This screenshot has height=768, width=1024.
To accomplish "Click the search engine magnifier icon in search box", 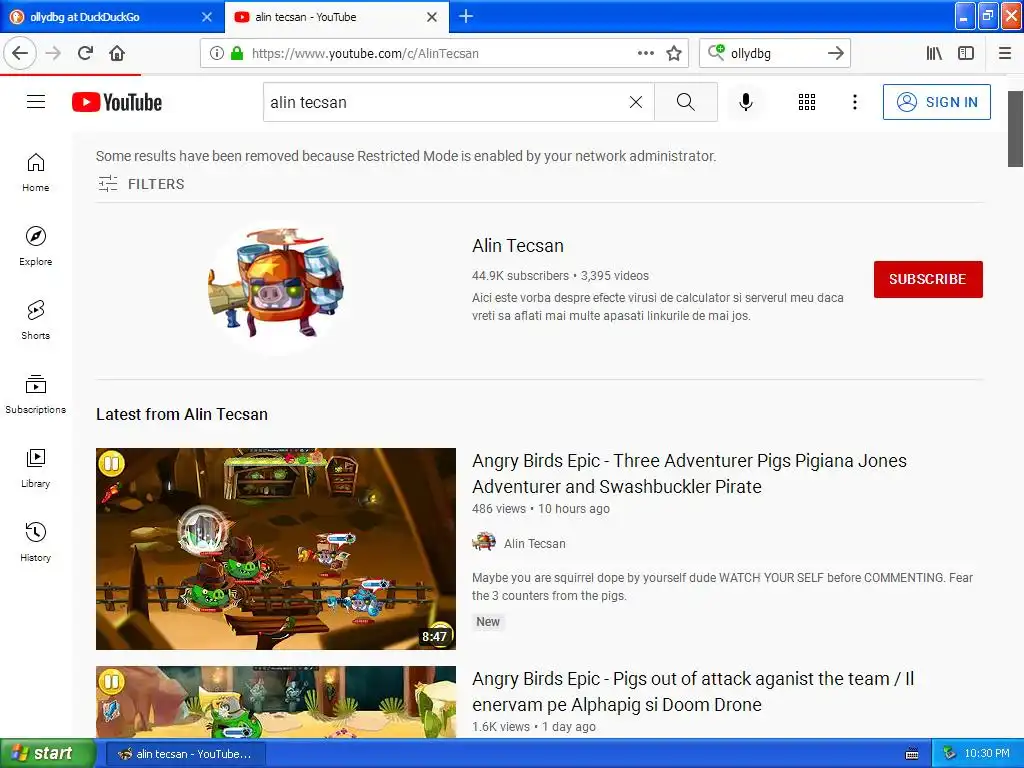I will point(716,52).
